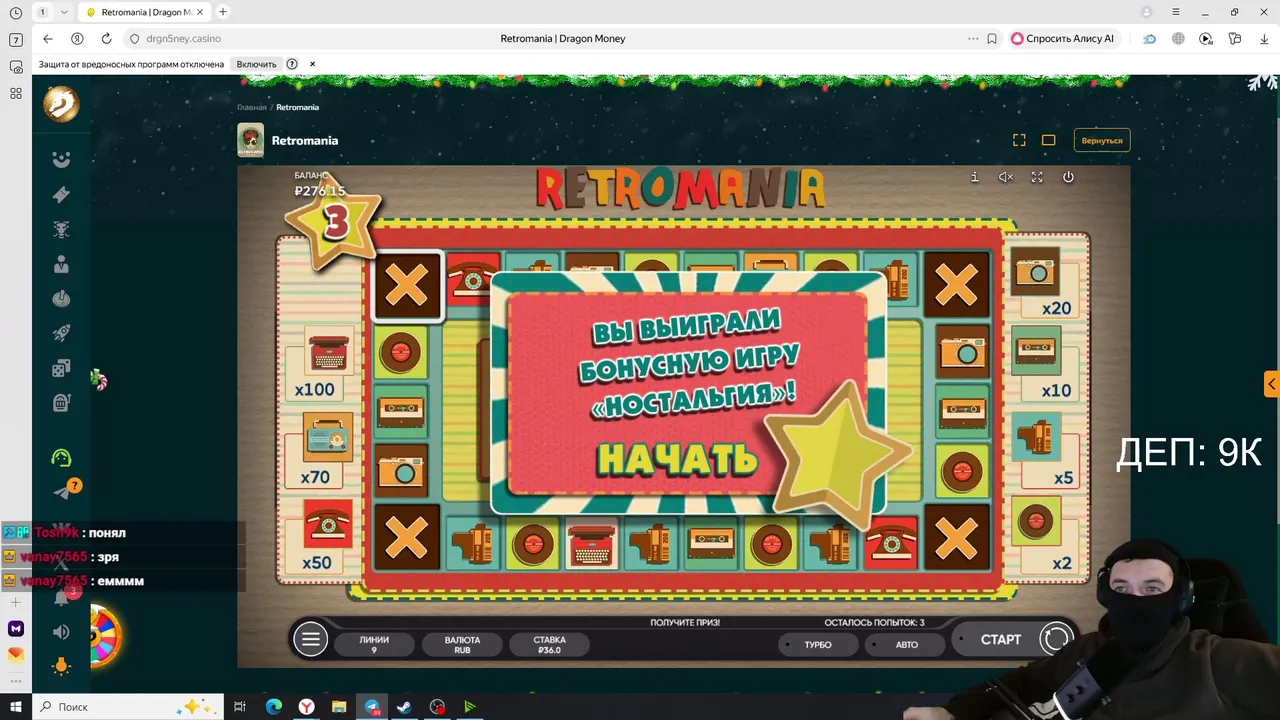Expand game to fullscreen corners icon
The image size is (1280, 720).
pyautogui.click(x=1019, y=140)
